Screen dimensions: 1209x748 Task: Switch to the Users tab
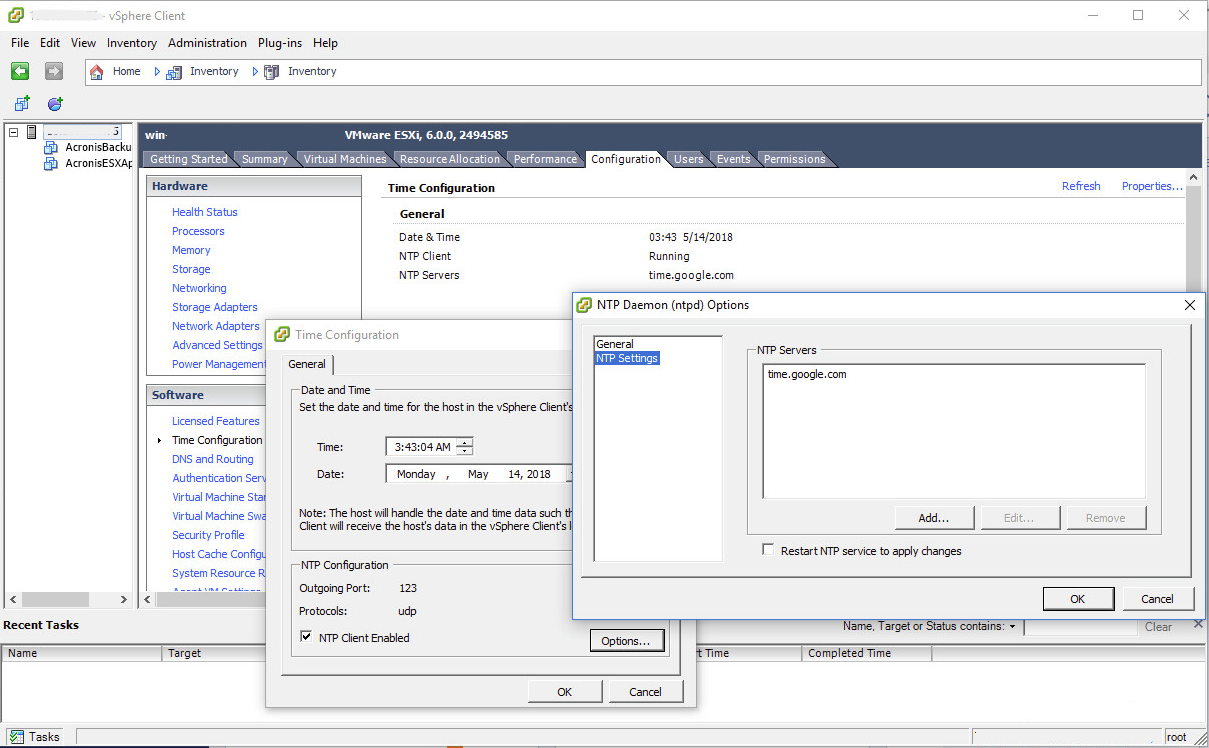(x=688, y=159)
